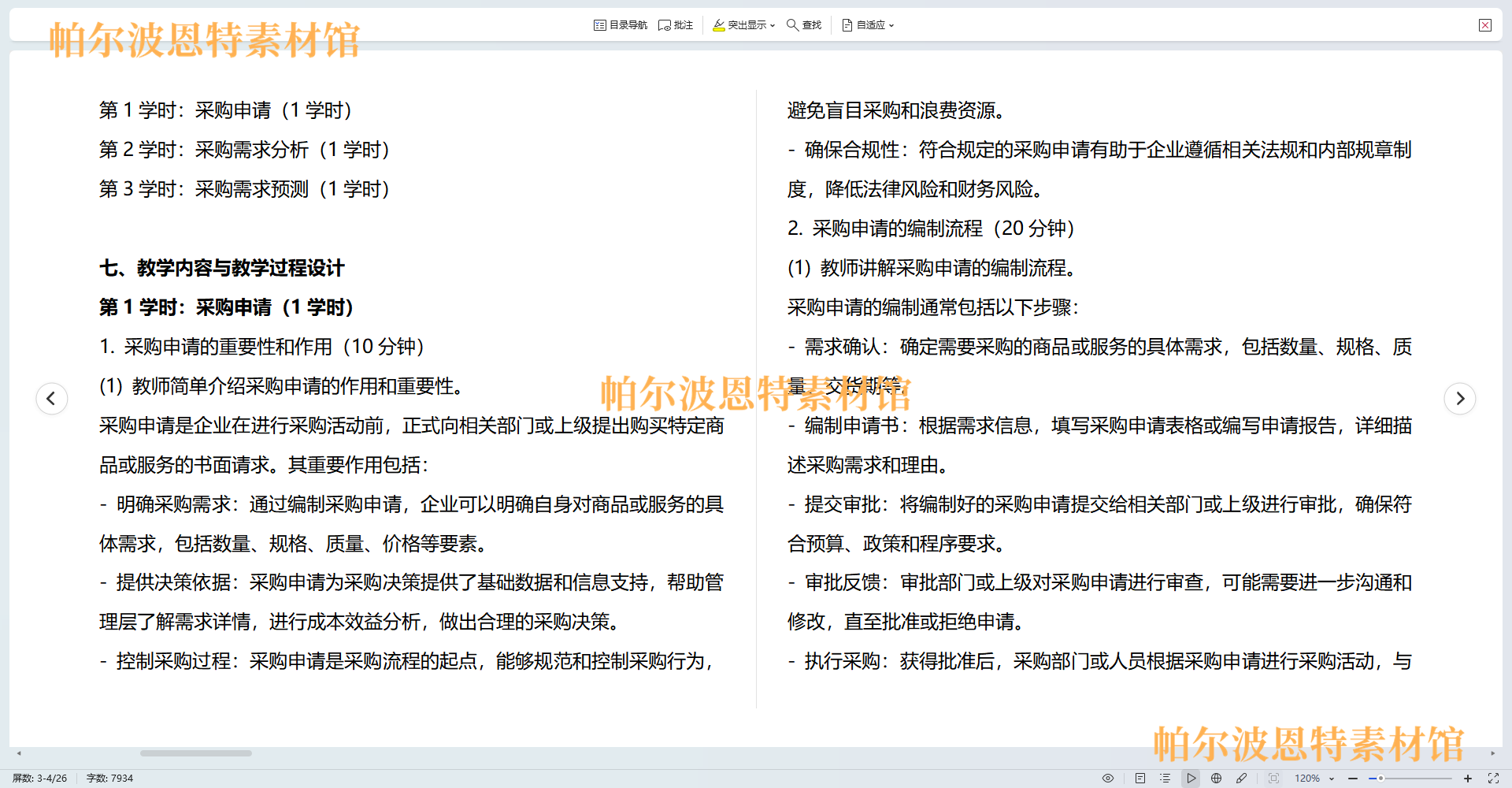This screenshot has width=1512, height=788.
Task: Click the zoom slider handle
Action: 1380,779
